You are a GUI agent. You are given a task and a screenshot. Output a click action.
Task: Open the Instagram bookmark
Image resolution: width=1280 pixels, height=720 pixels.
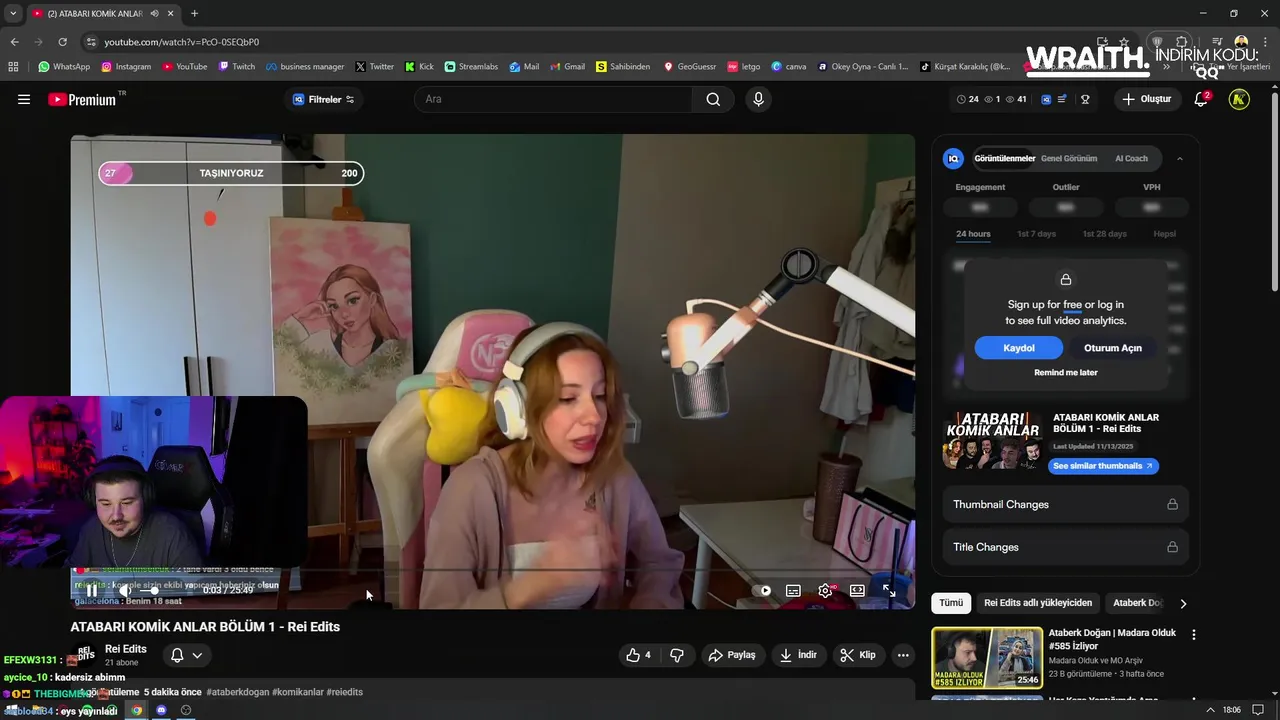(126, 67)
